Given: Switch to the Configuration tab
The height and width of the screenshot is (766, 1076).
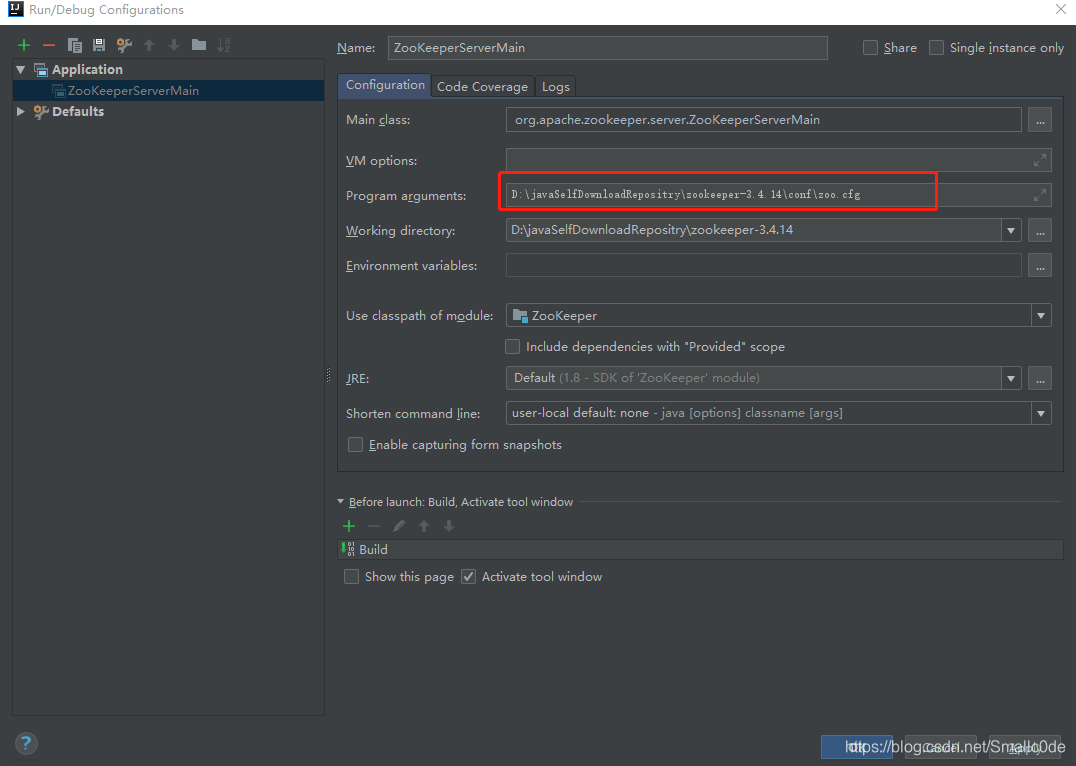Looking at the screenshot, I should pos(385,85).
